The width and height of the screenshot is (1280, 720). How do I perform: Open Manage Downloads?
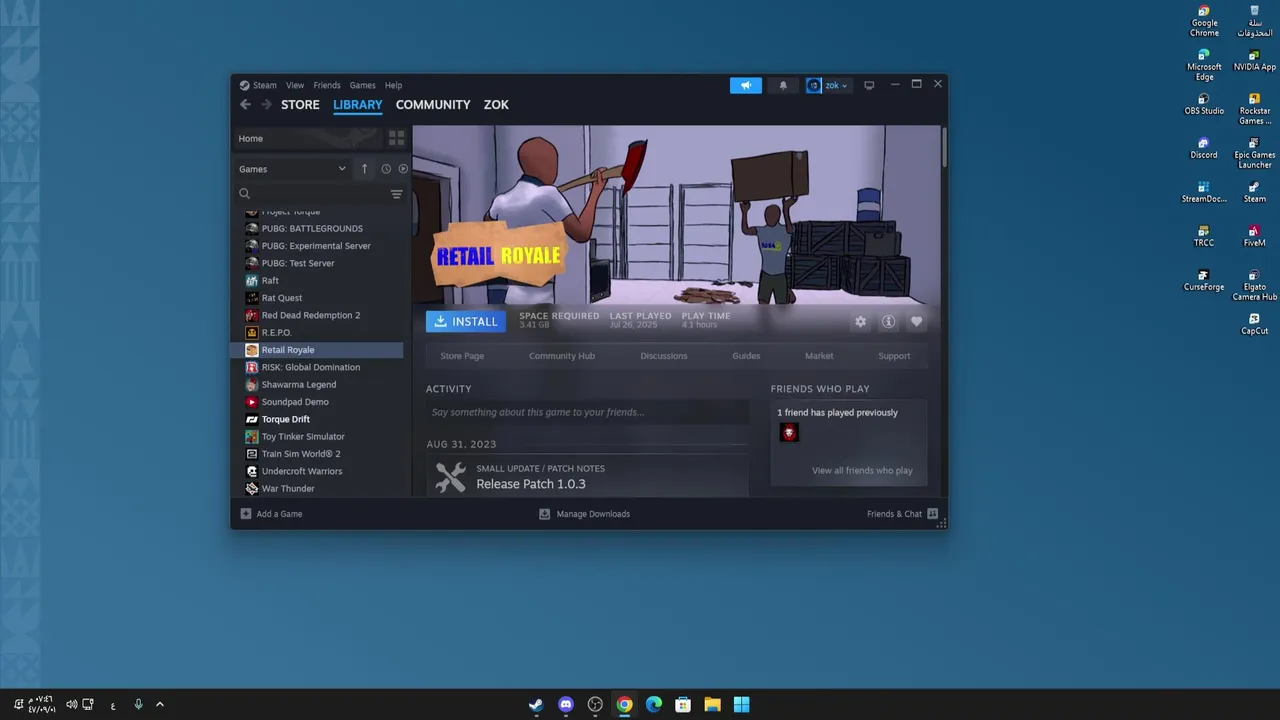[584, 514]
